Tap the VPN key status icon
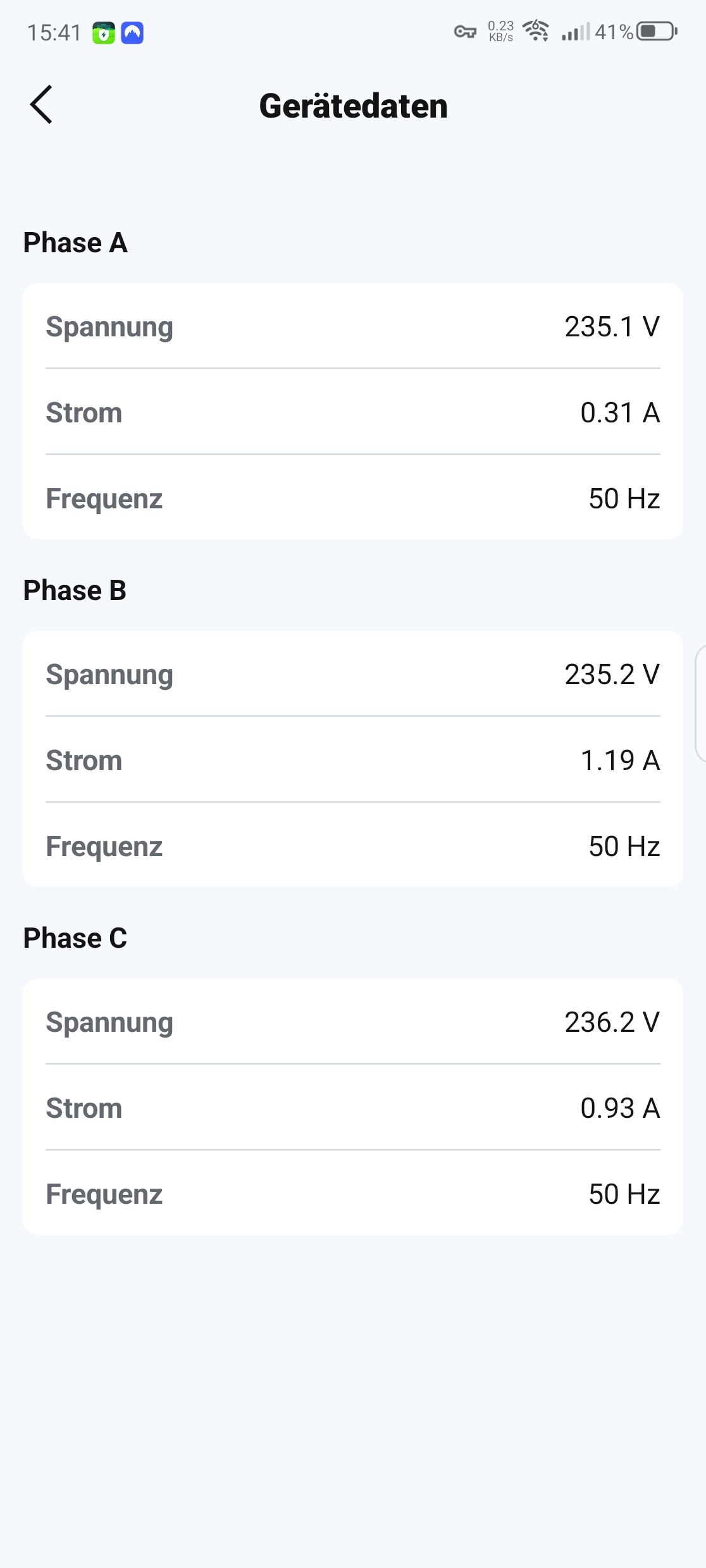706x1568 pixels. tap(465, 32)
